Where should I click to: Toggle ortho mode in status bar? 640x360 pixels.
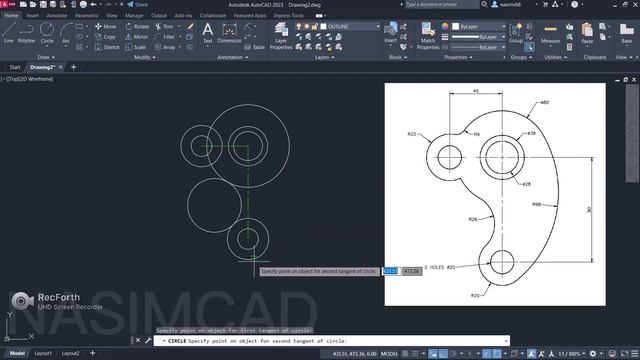pyautogui.click(x=443, y=353)
